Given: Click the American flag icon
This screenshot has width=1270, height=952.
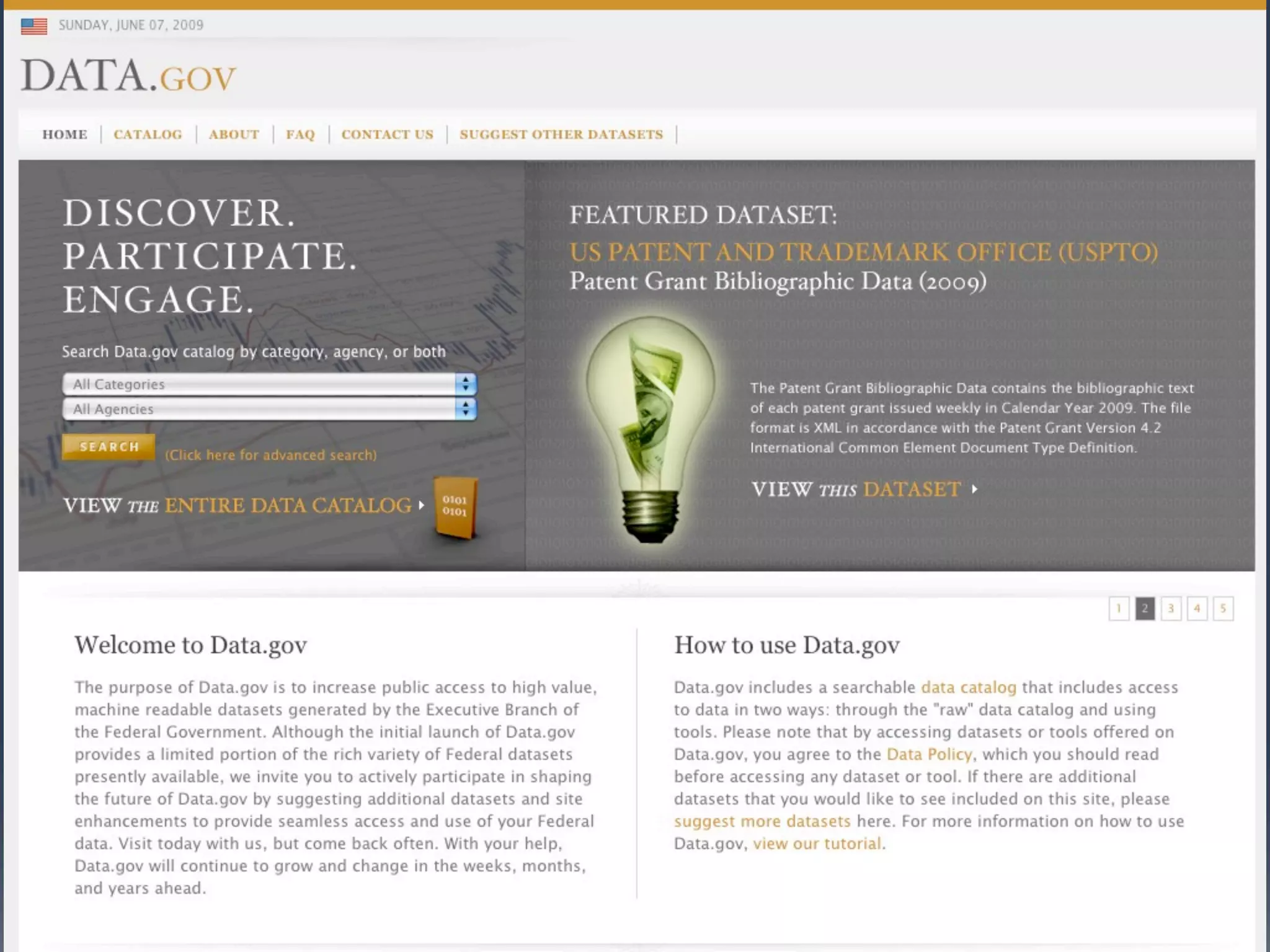Looking at the screenshot, I should click(34, 26).
